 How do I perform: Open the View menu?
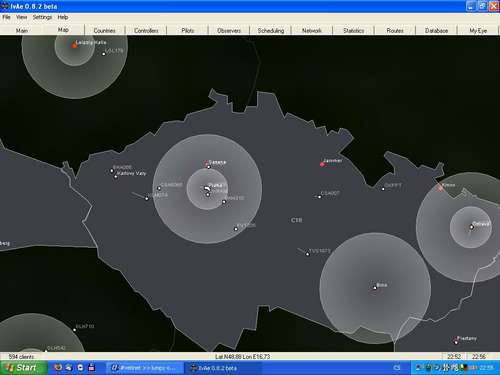(21, 17)
